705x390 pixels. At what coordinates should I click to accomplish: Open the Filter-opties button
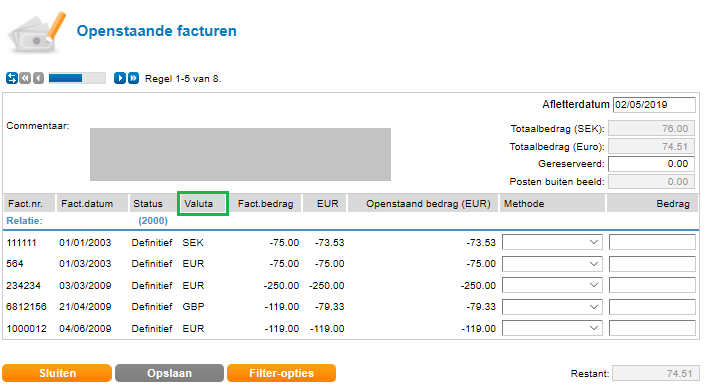point(281,373)
